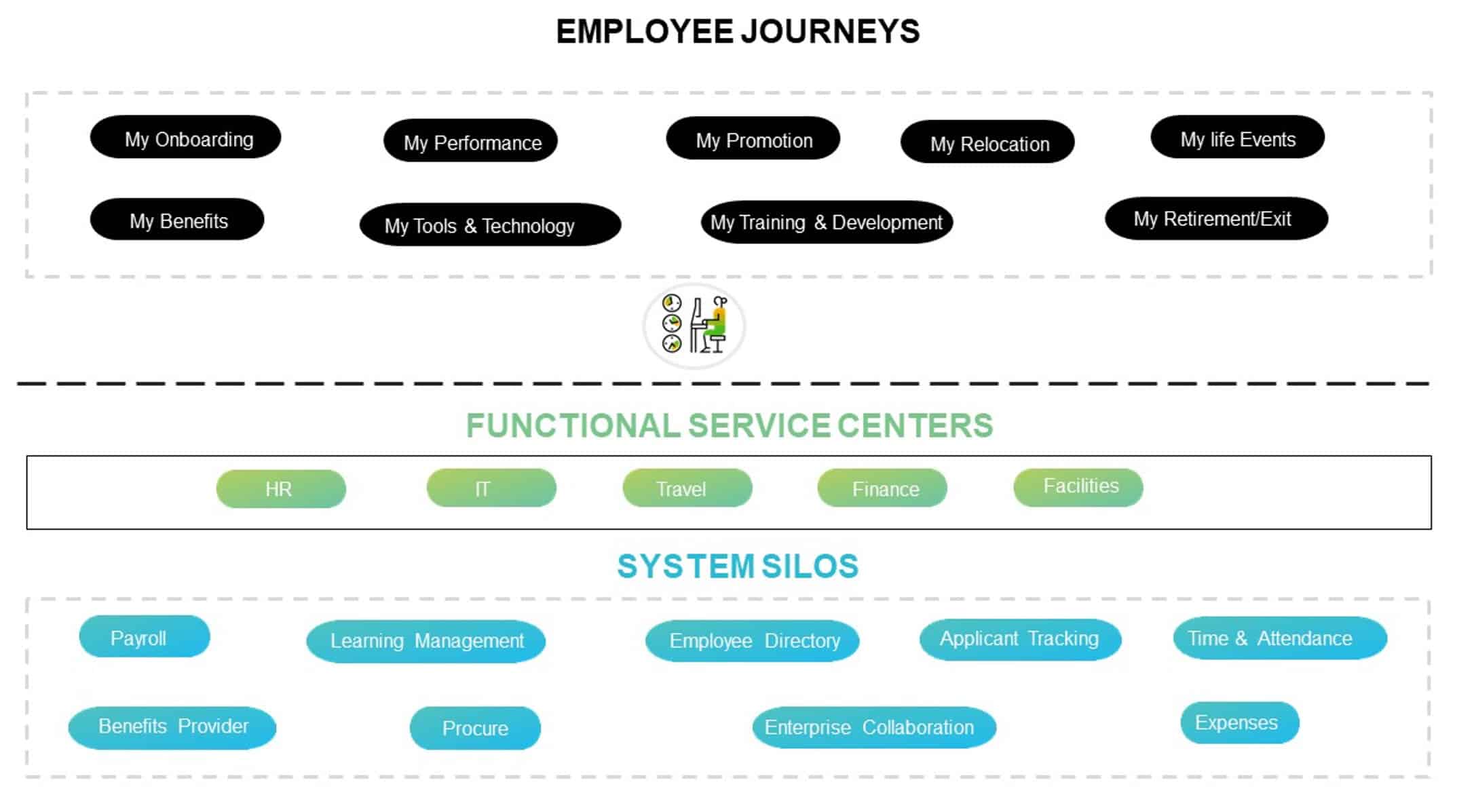Click the My Promotion journey tag
1474x812 pixels.
[750, 139]
